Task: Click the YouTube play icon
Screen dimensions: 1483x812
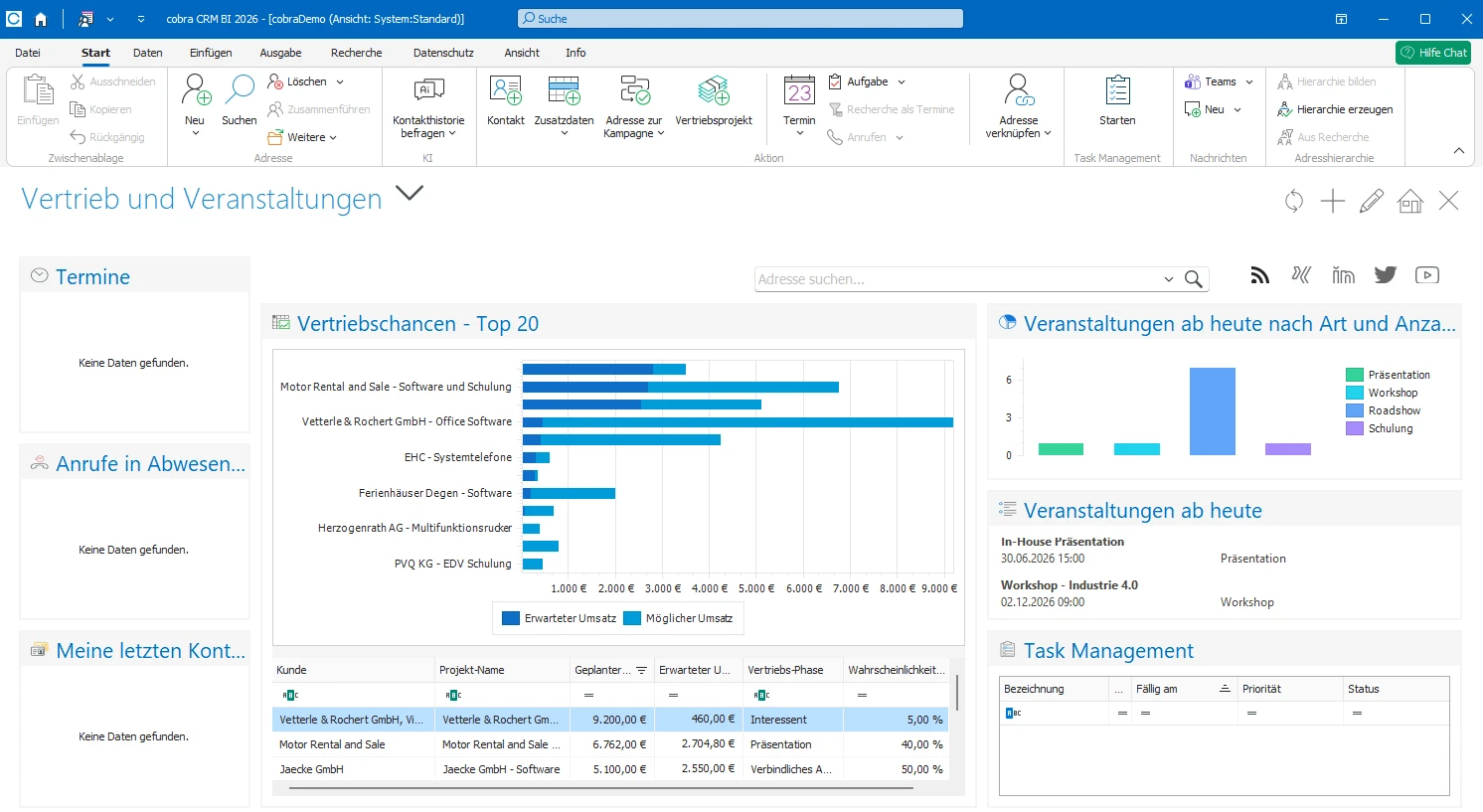Action: 1427,275
